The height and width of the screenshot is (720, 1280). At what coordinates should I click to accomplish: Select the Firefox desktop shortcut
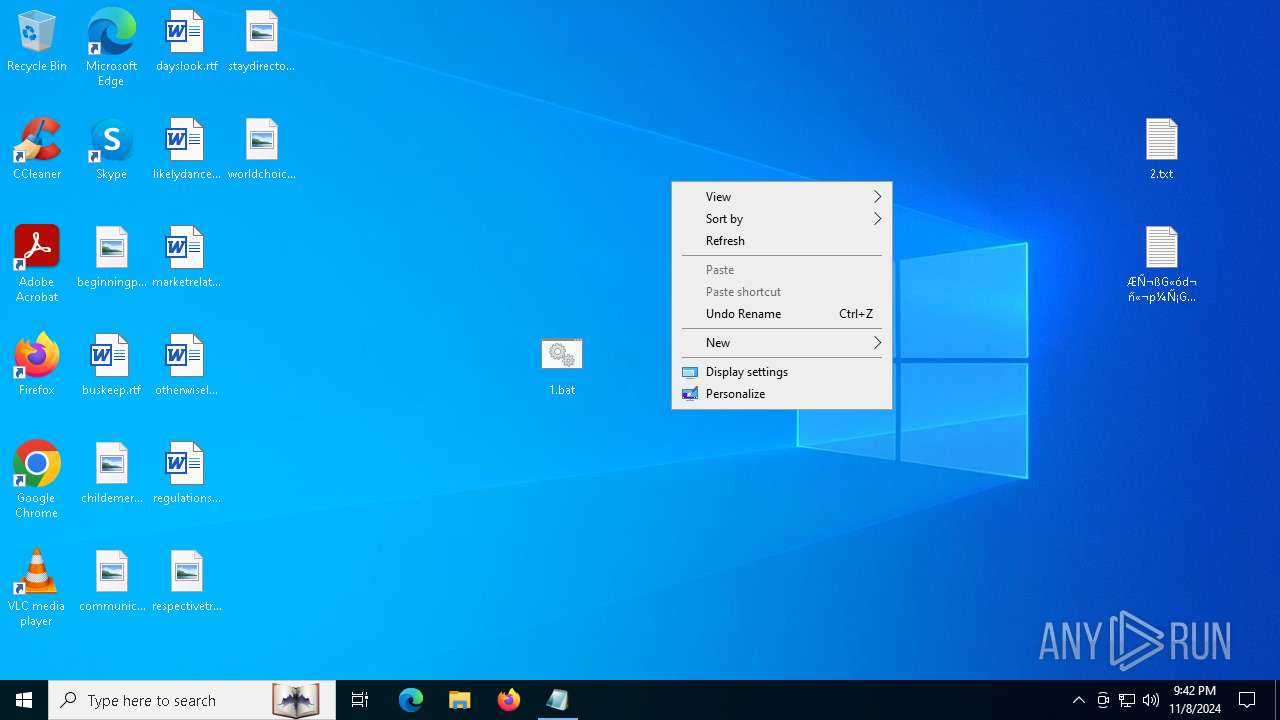point(37,366)
